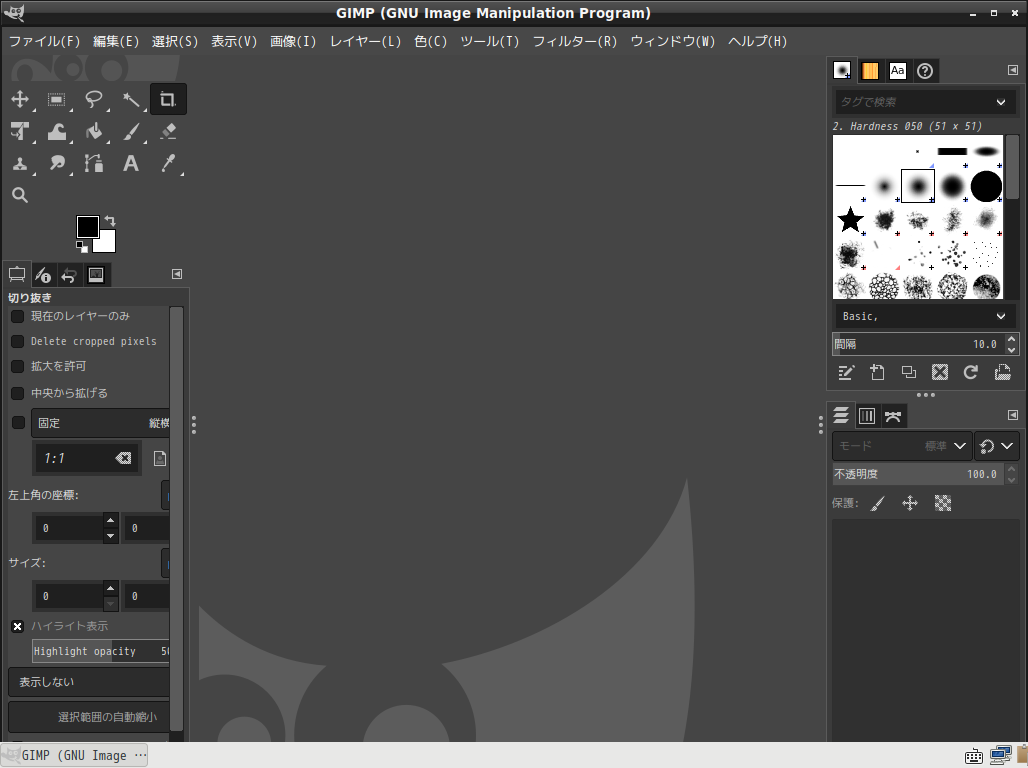The width and height of the screenshot is (1028, 768).
Task: Create a new brush
Action: tap(877, 373)
